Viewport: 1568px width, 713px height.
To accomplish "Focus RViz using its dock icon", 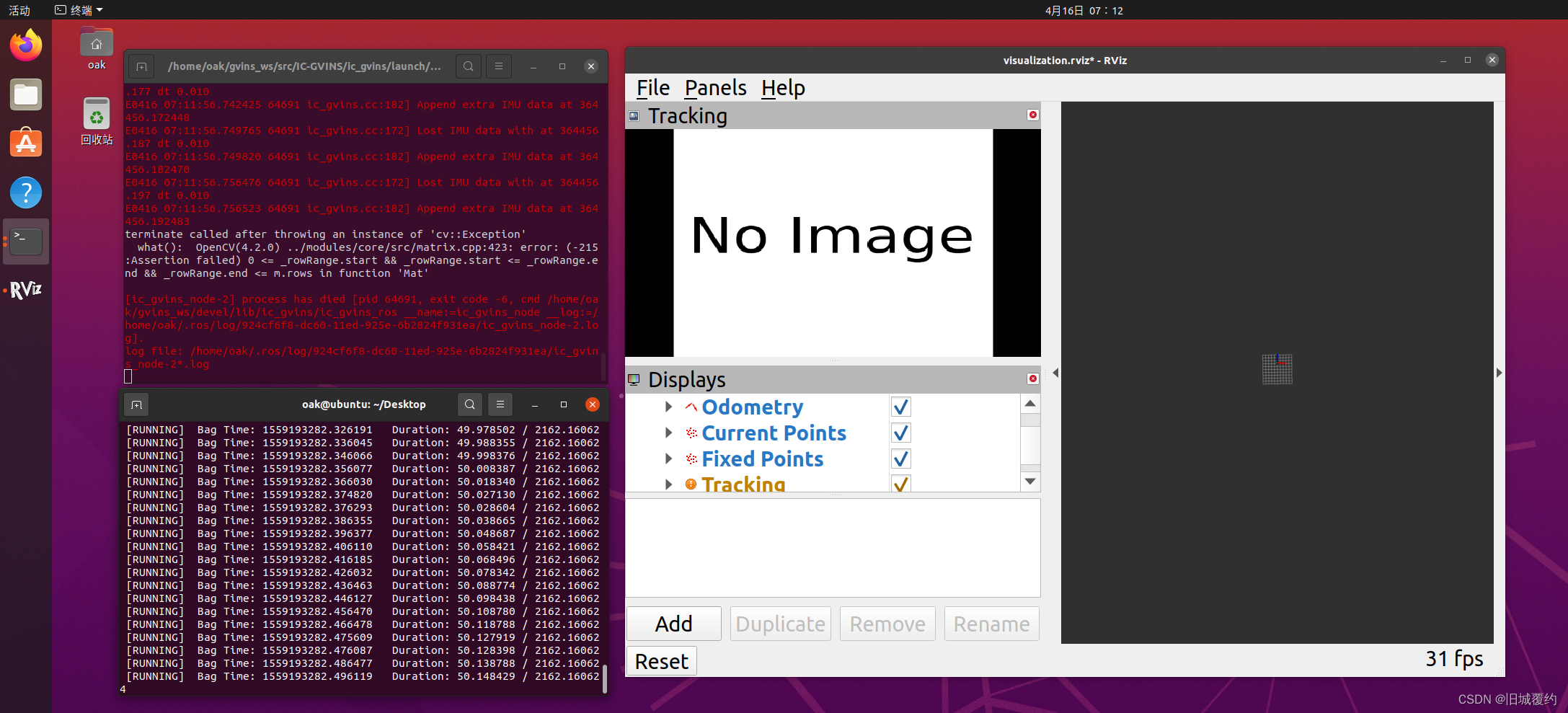I will [26, 290].
